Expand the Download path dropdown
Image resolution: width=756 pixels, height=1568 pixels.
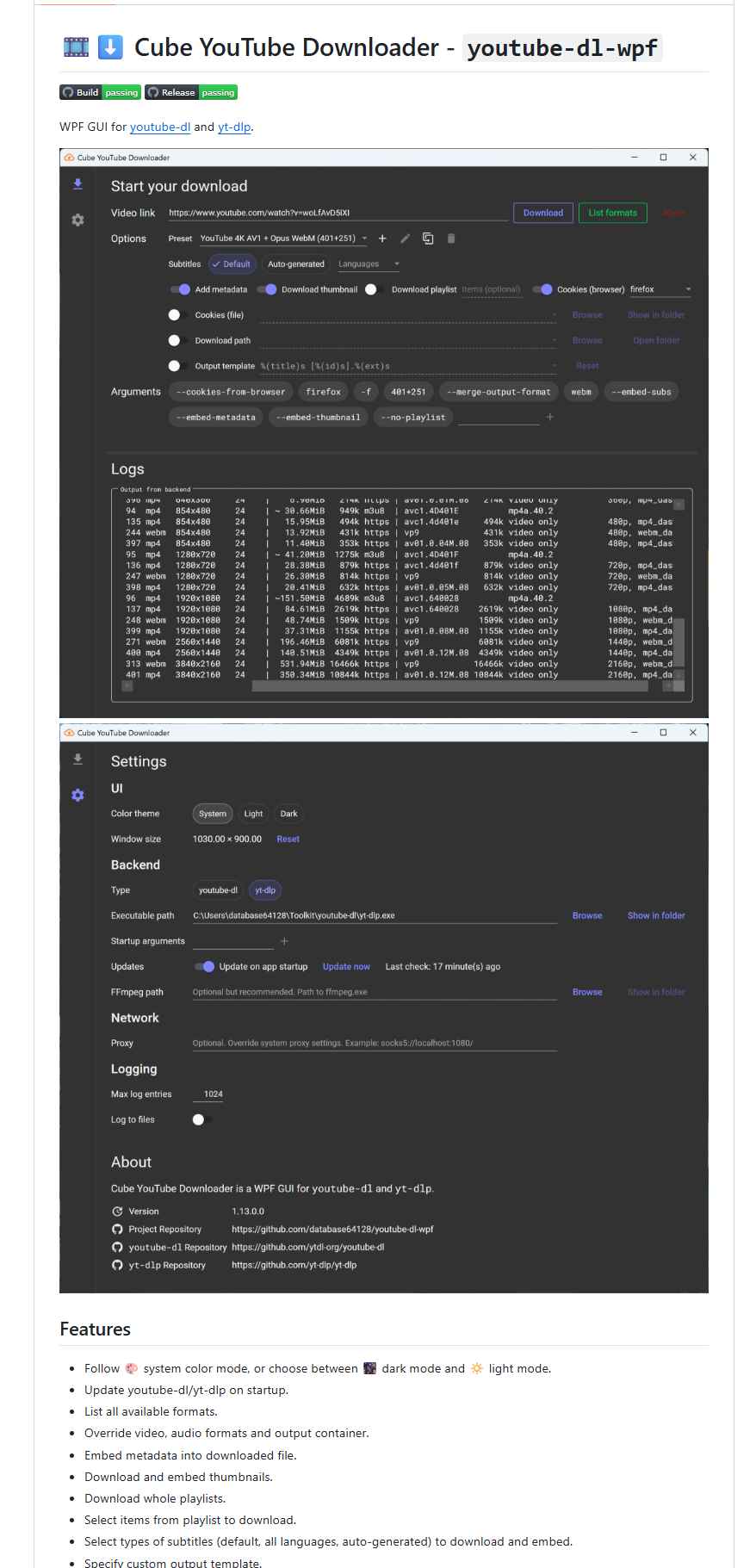coord(554,340)
